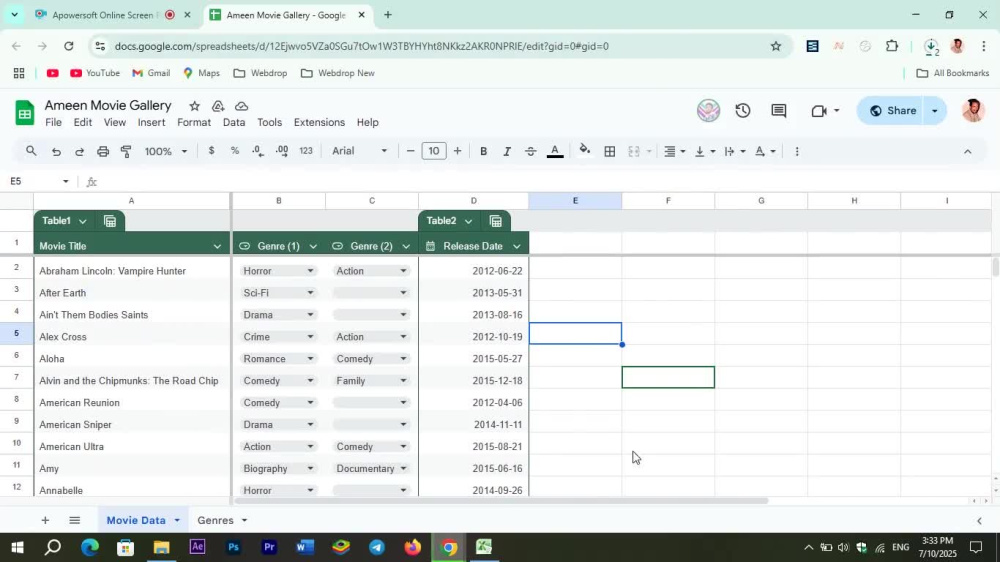Click the Name box showing E5
Screen dimensions: 1000x562
pos(38,182)
